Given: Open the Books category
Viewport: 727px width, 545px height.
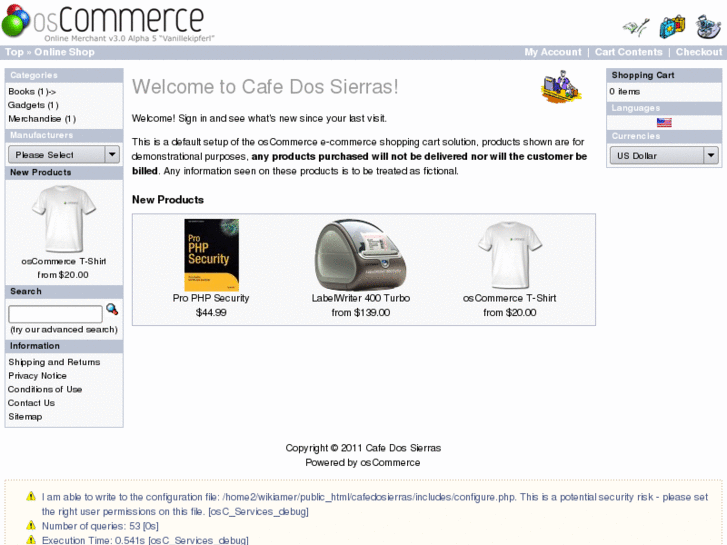Looking at the screenshot, I should pyautogui.click(x=32, y=91).
